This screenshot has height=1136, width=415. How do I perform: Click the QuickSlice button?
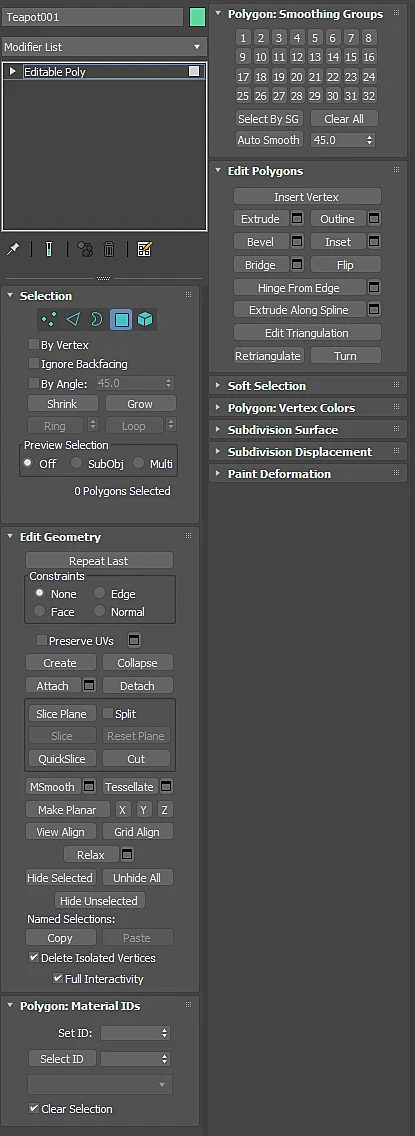[x=61, y=759]
